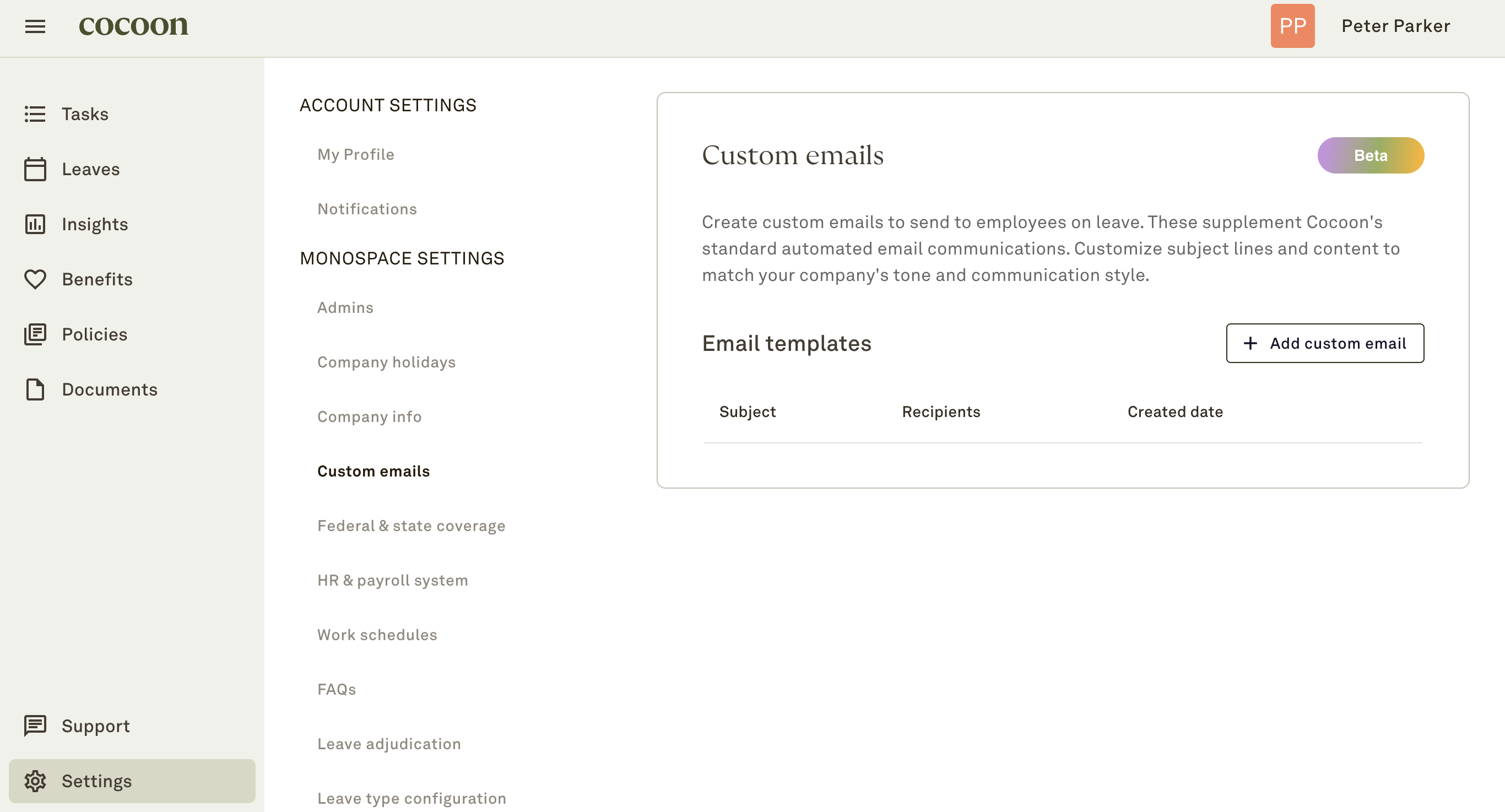Open Support from the sidebar

(x=132, y=726)
